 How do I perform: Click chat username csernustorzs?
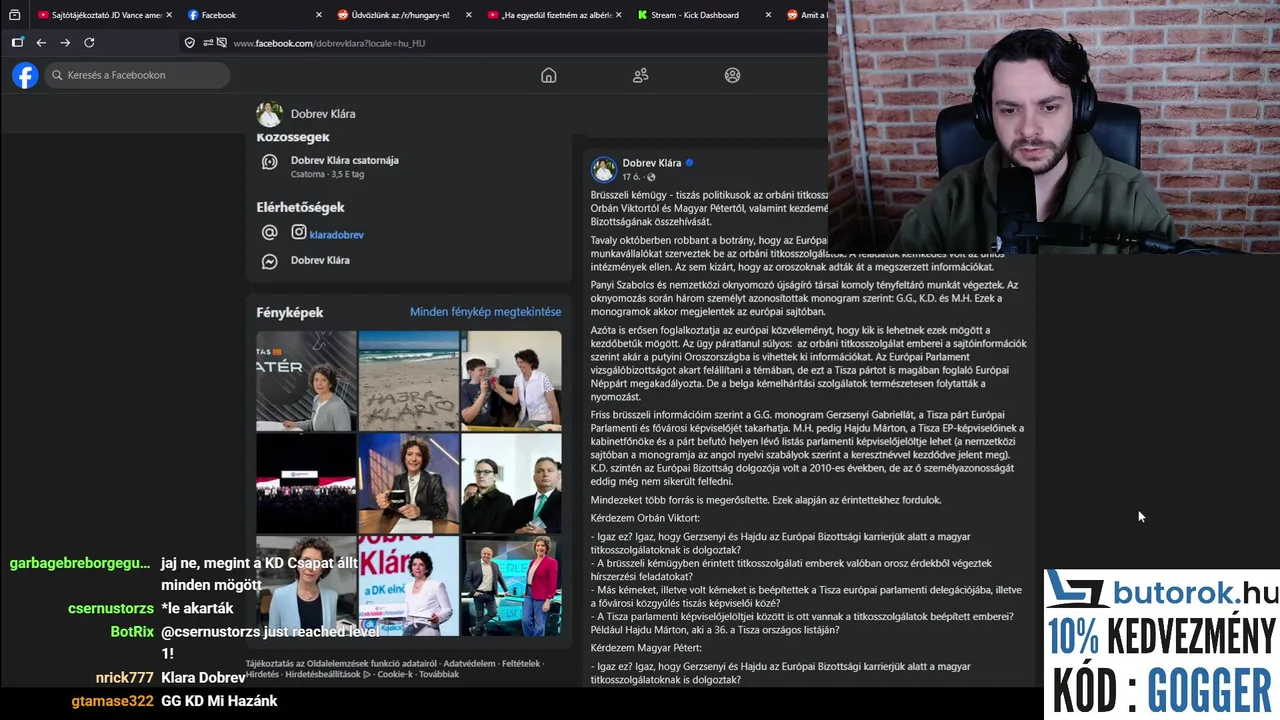[x=111, y=608]
